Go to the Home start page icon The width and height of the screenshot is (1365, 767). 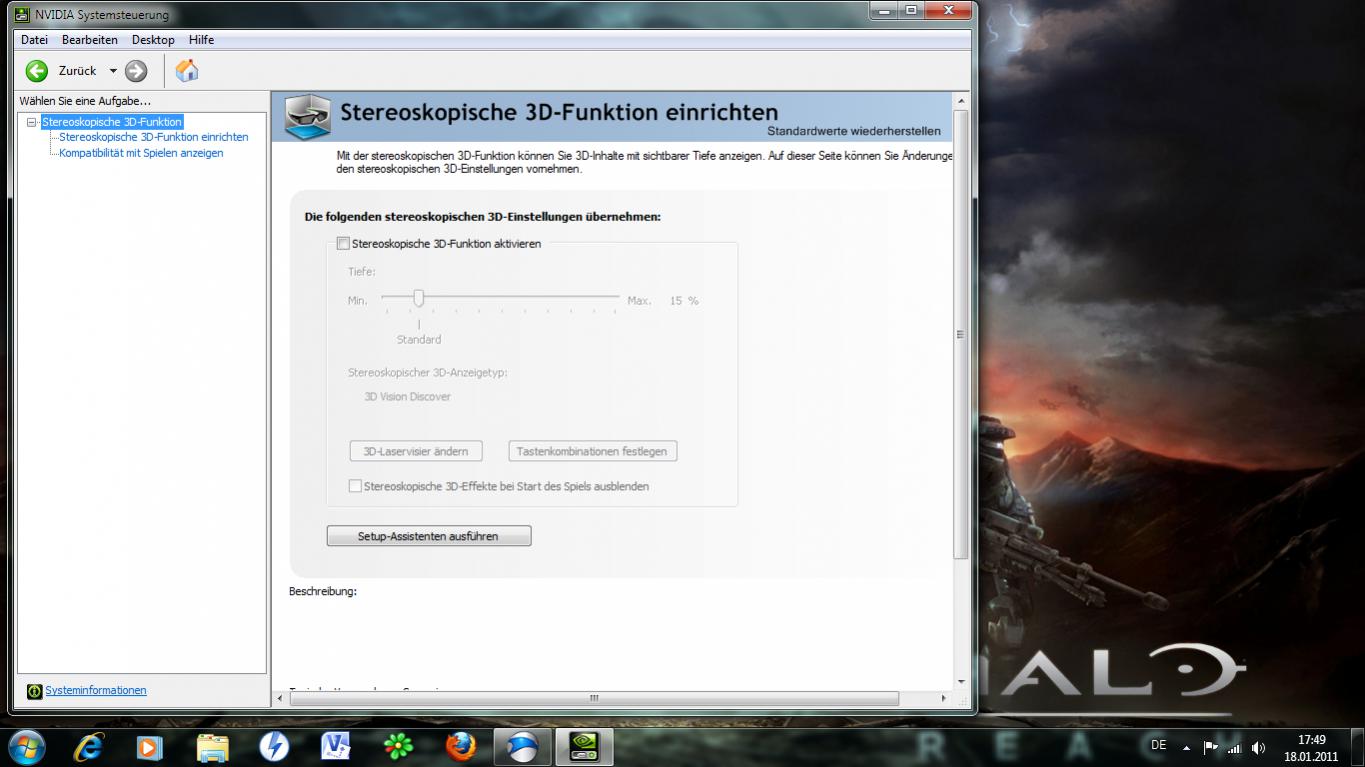(187, 70)
